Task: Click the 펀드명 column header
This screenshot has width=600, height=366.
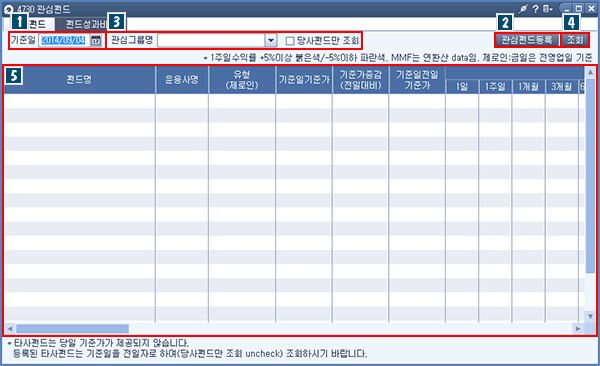Action: click(x=80, y=80)
